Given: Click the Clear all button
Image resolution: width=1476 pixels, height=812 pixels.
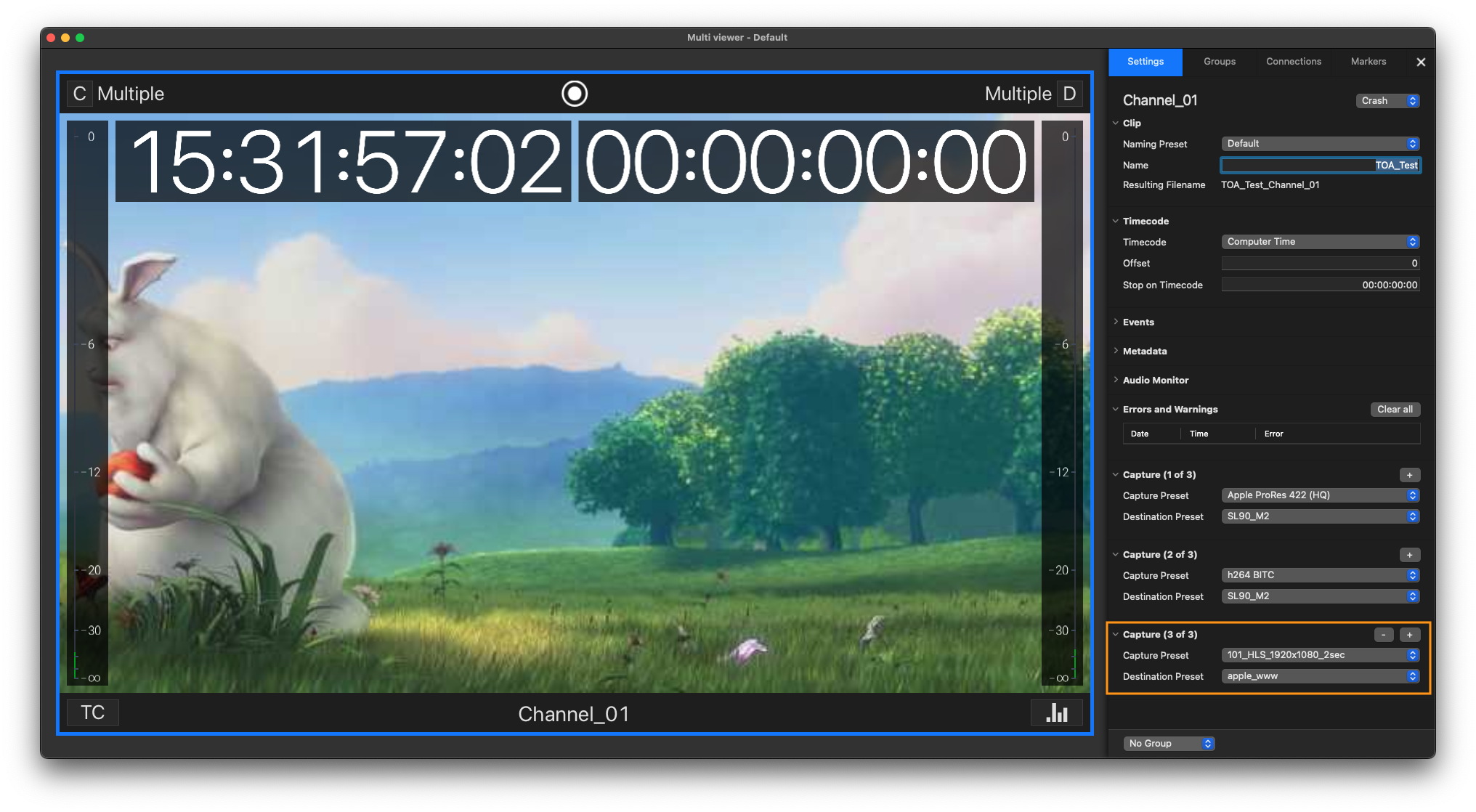Looking at the screenshot, I should (x=1395, y=410).
